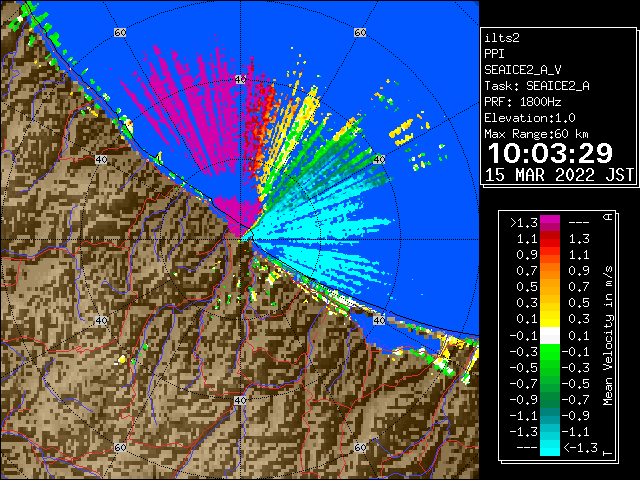This screenshot has height=480, width=640.
Task: Click the 'Max Range:60 km' text
Action: [536, 134]
